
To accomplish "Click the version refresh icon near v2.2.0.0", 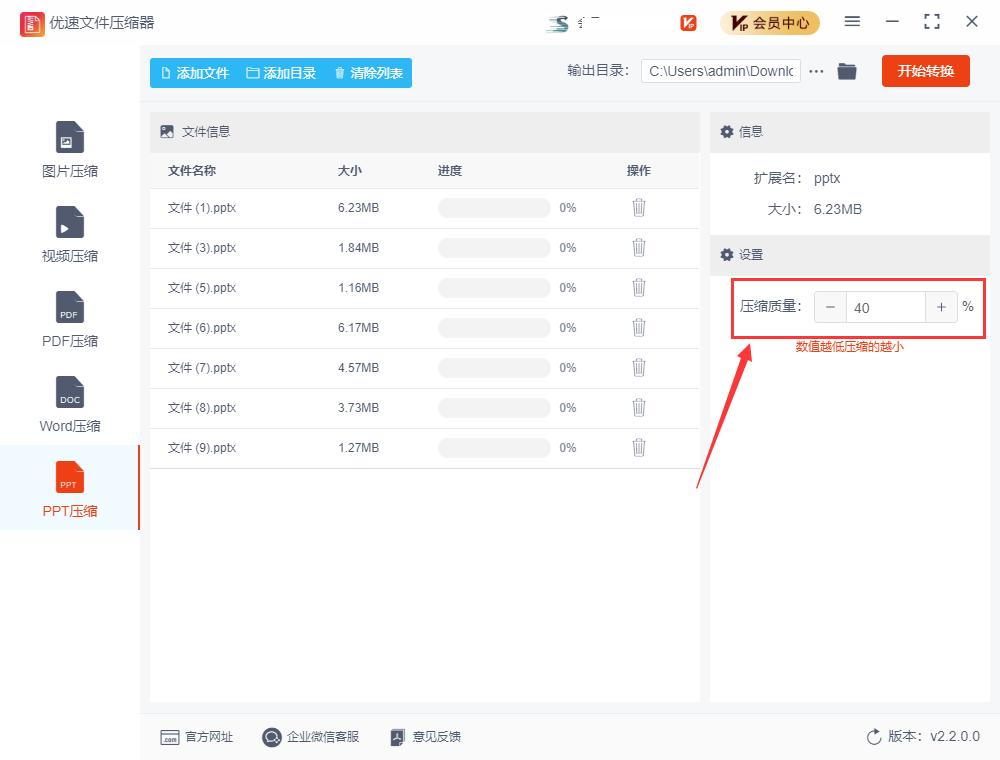I will 873,737.
